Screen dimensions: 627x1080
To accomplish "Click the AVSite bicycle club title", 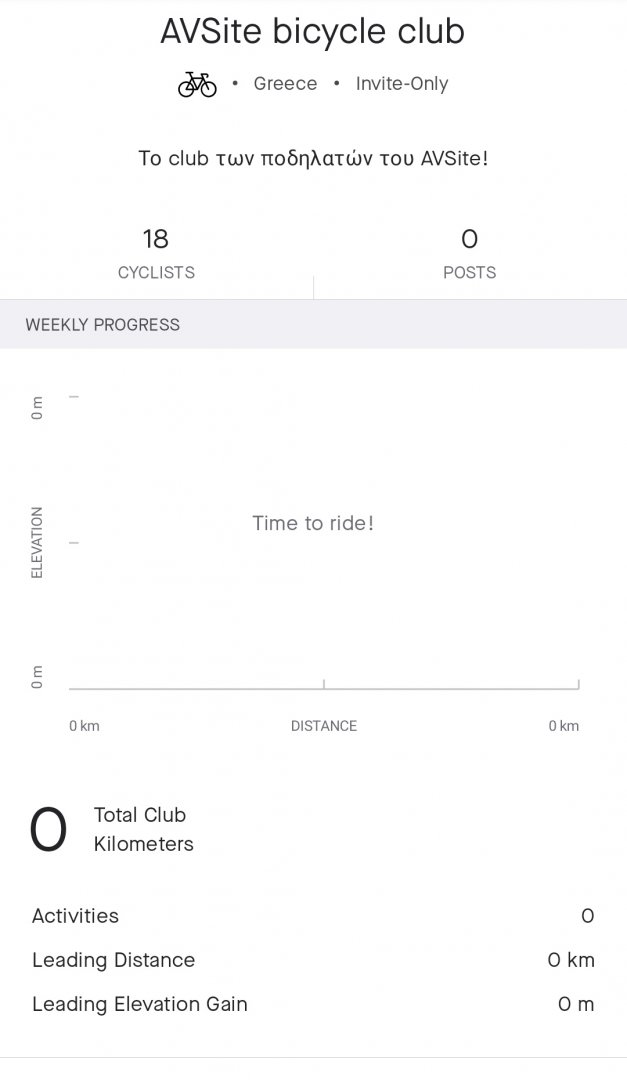I will point(313,32).
